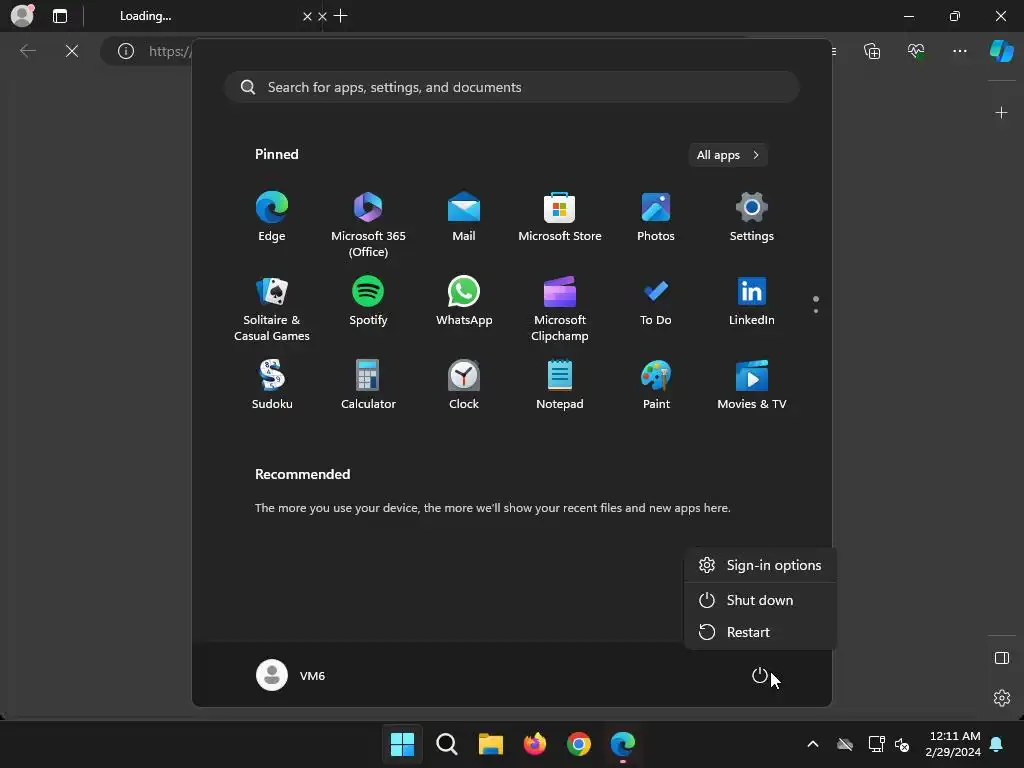1024x768 pixels.
Task: Launch Solitaire & Casual Games
Action: (272, 308)
